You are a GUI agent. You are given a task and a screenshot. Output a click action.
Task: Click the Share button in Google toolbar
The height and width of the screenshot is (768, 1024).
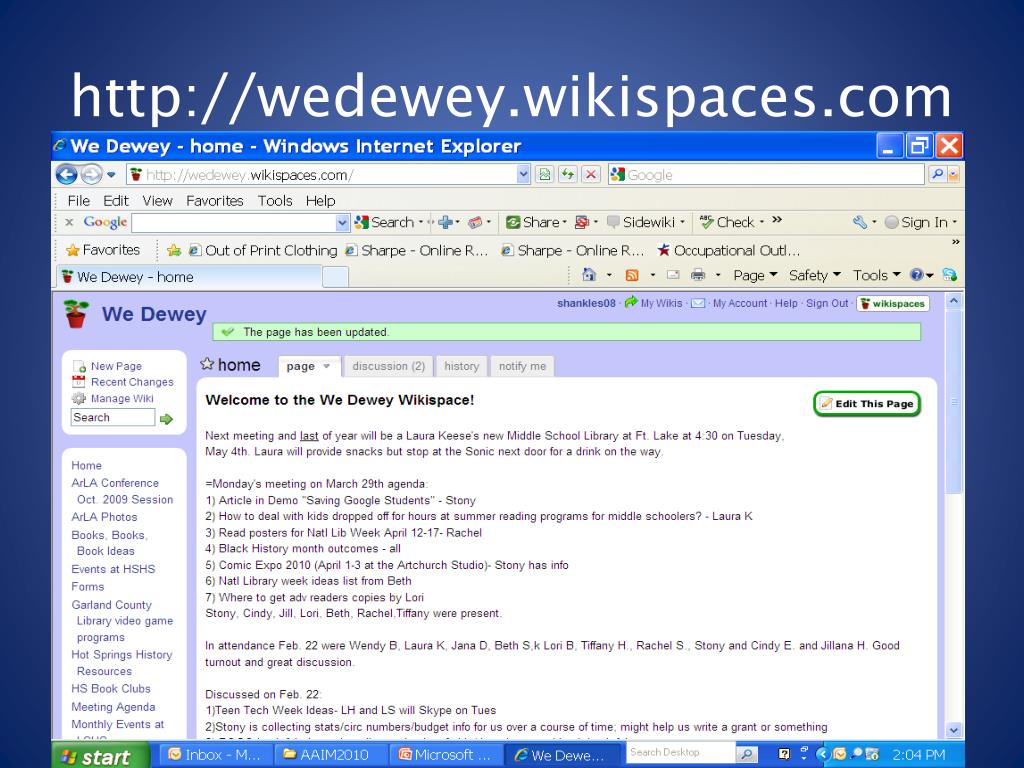click(534, 223)
